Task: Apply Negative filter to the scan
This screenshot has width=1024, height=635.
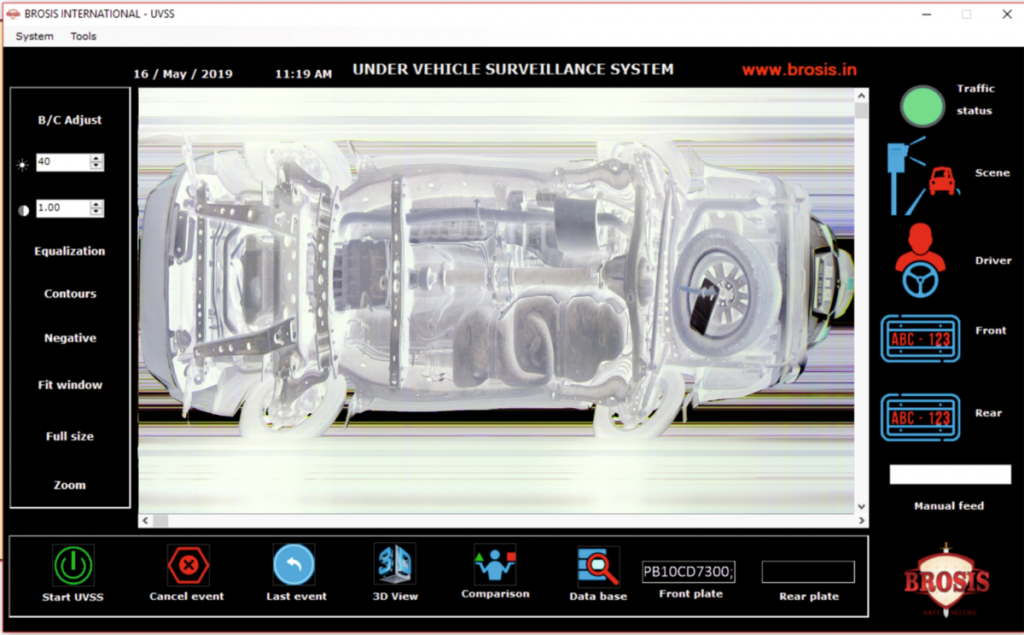Action: pyautogui.click(x=68, y=338)
